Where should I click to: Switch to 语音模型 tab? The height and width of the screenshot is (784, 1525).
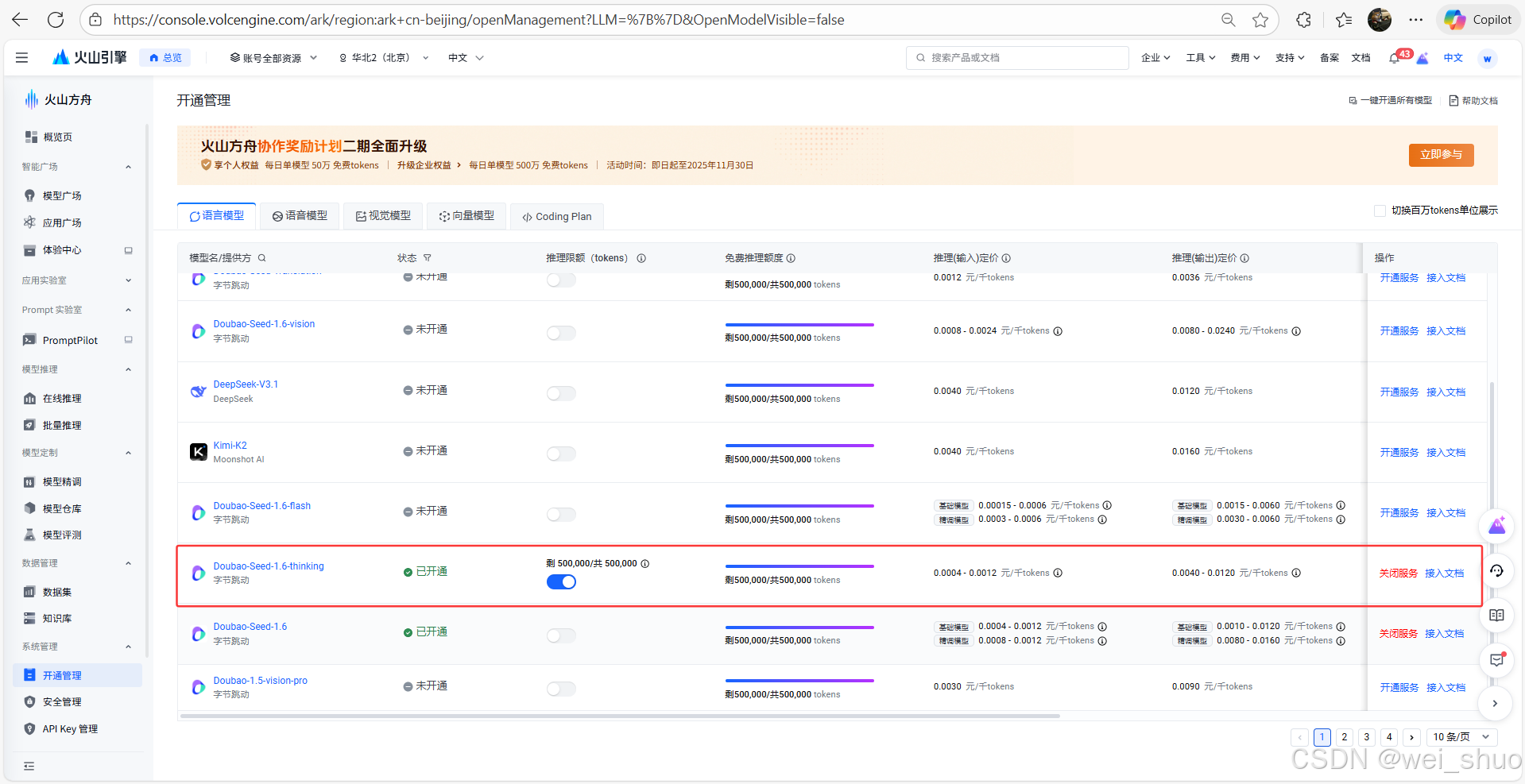point(300,216)
